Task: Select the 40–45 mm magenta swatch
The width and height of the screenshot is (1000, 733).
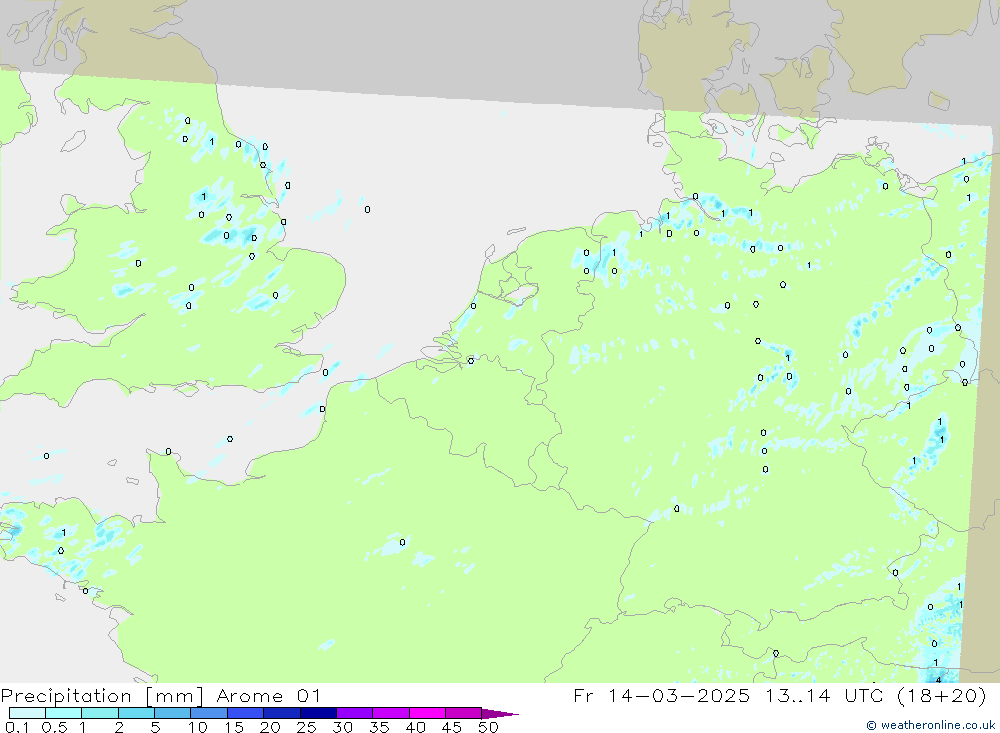Action: point(427,713)
